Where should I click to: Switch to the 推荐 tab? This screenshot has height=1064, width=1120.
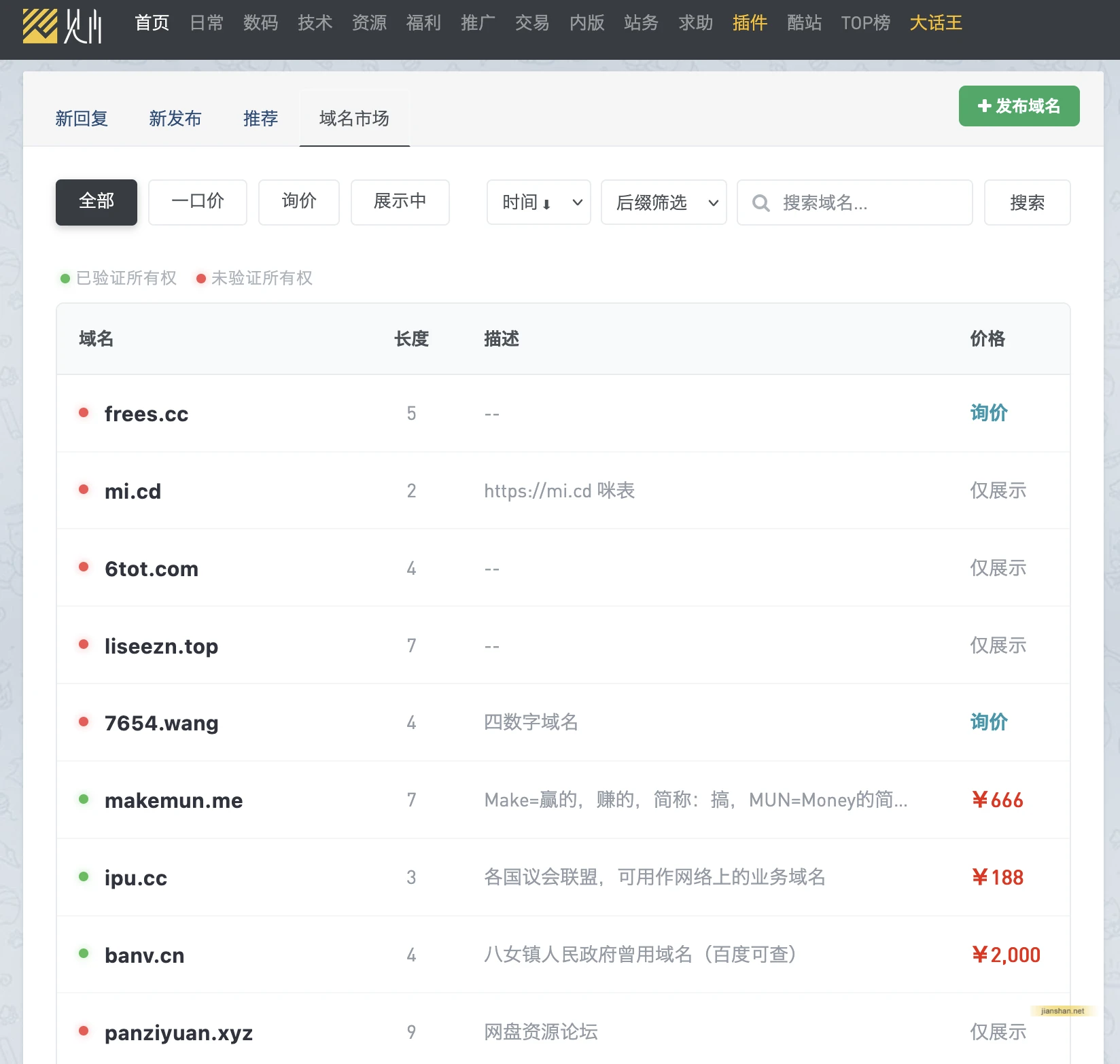click(261, 119)
